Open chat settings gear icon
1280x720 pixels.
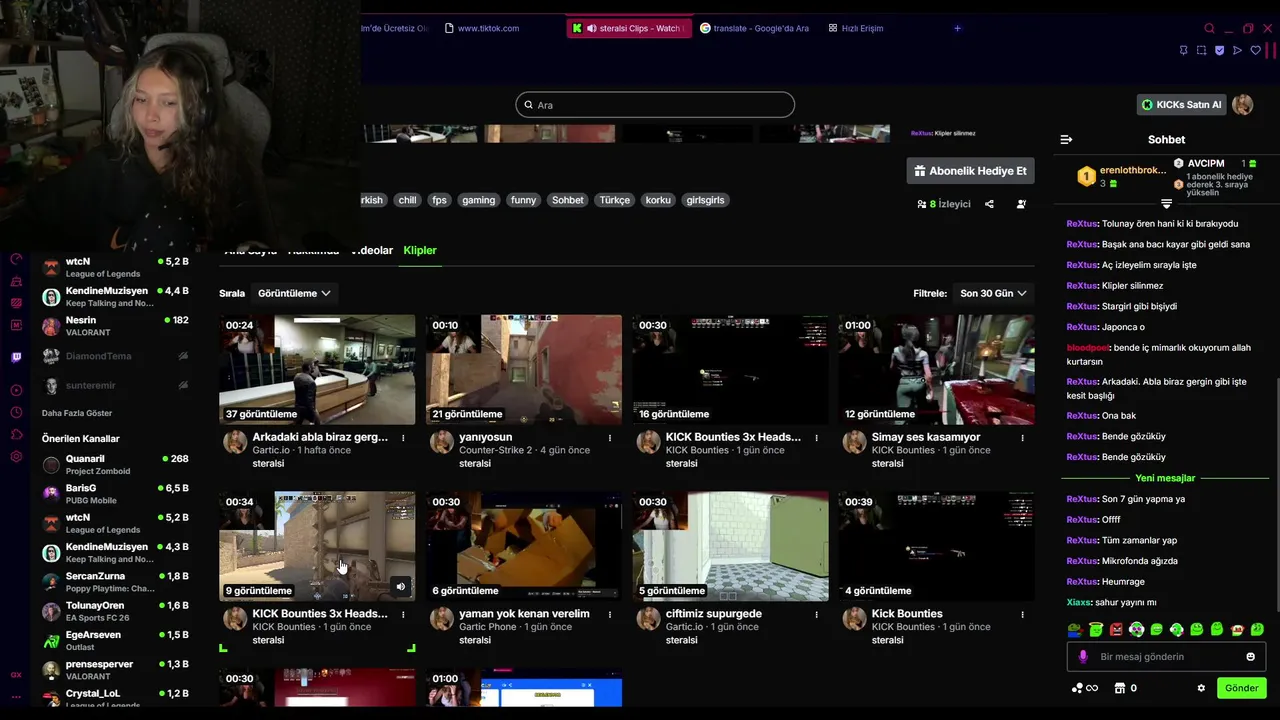click(x=1201, y=688)
